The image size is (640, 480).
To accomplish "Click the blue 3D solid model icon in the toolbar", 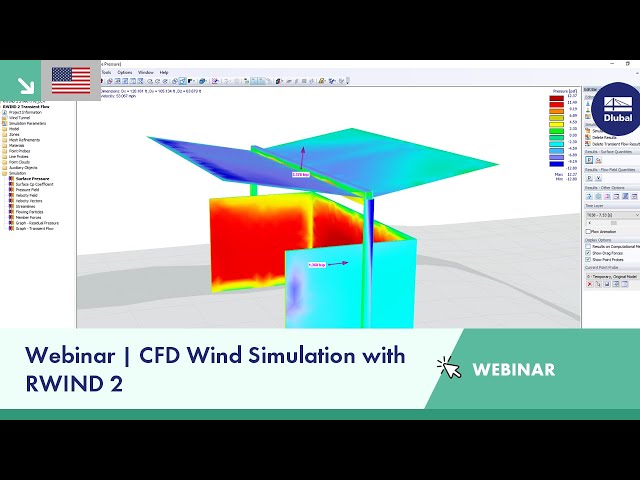I will 202,81.
